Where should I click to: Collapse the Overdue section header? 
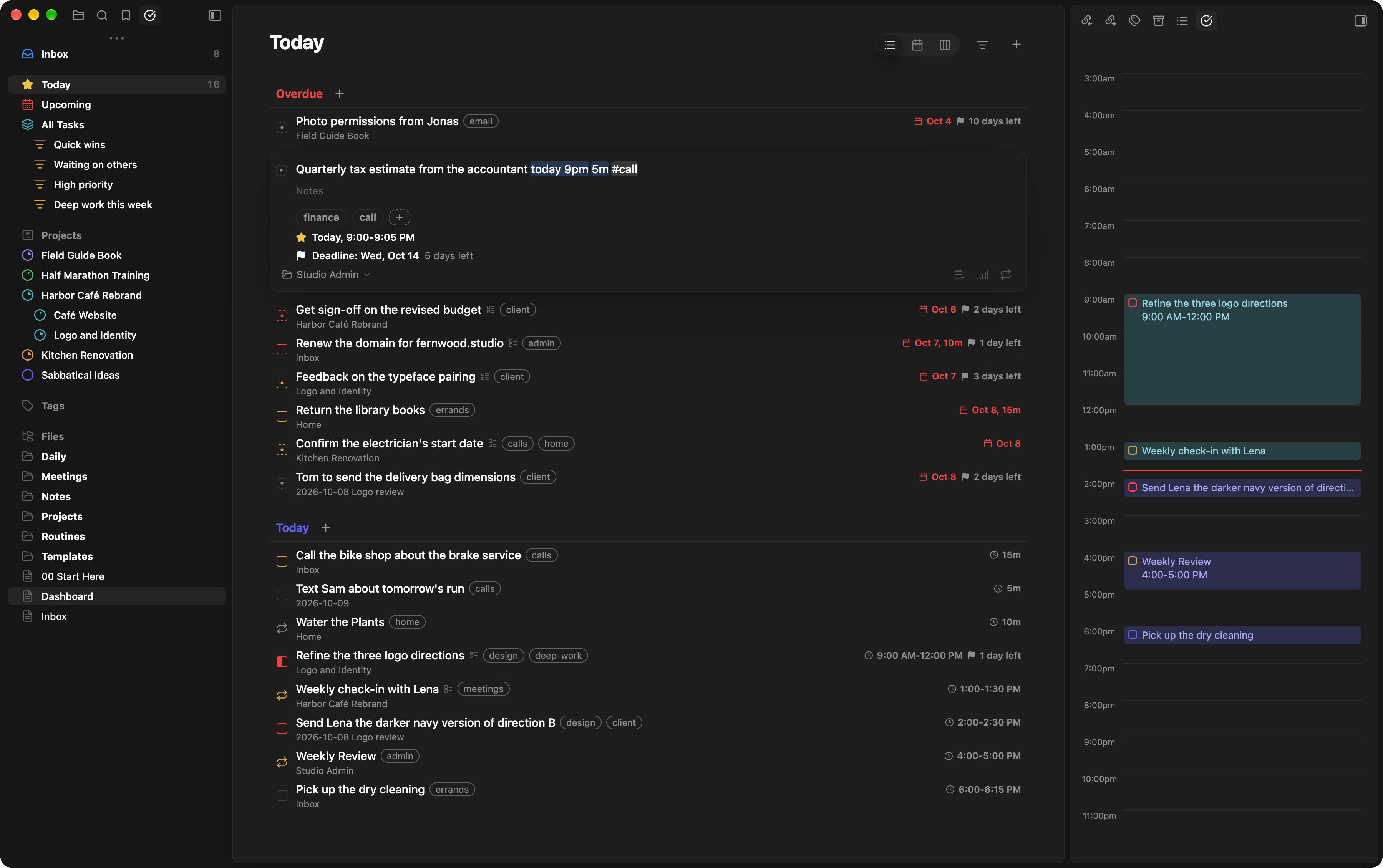pos(299,94)
